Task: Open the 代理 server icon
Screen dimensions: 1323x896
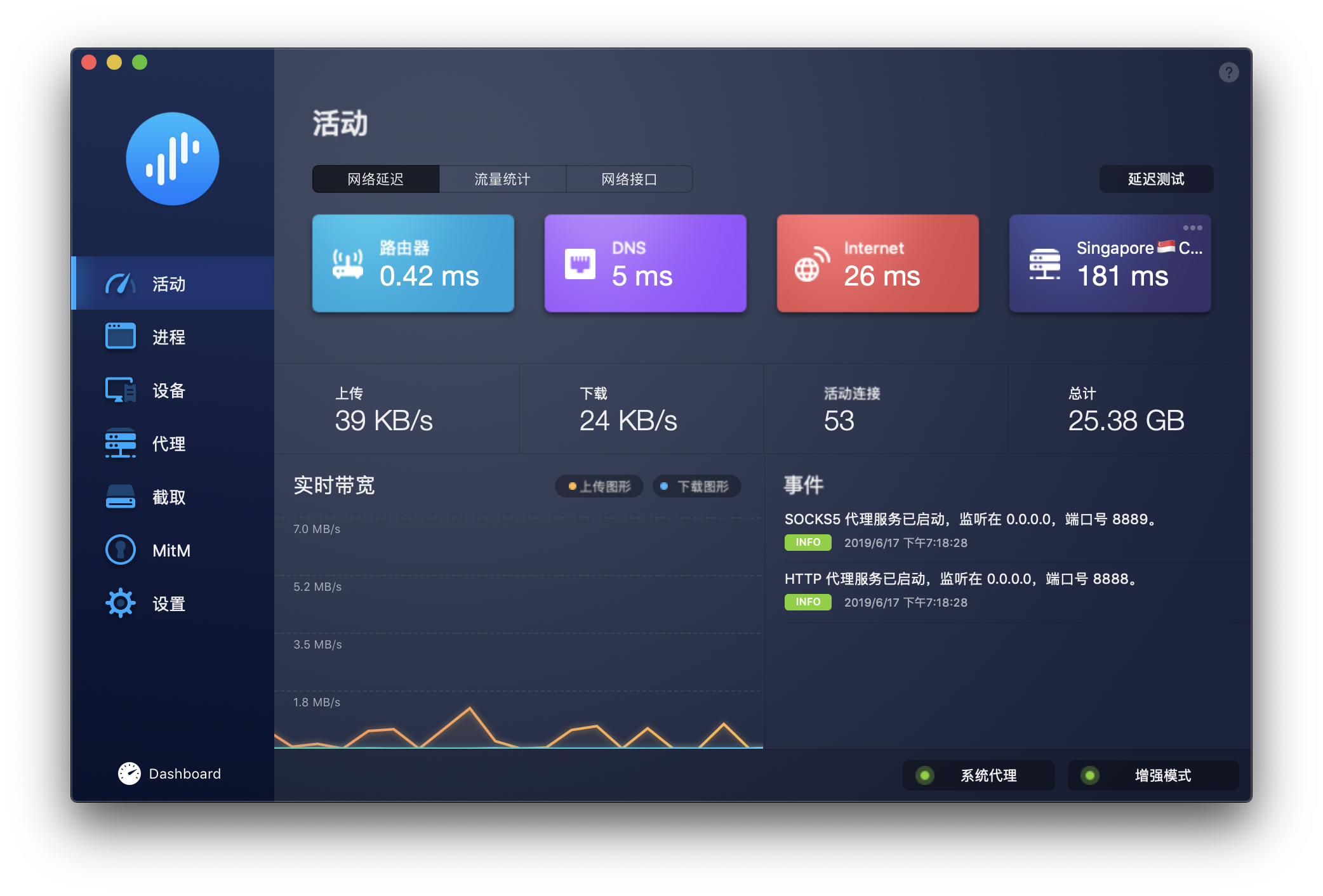Action: tap(121, 443)
